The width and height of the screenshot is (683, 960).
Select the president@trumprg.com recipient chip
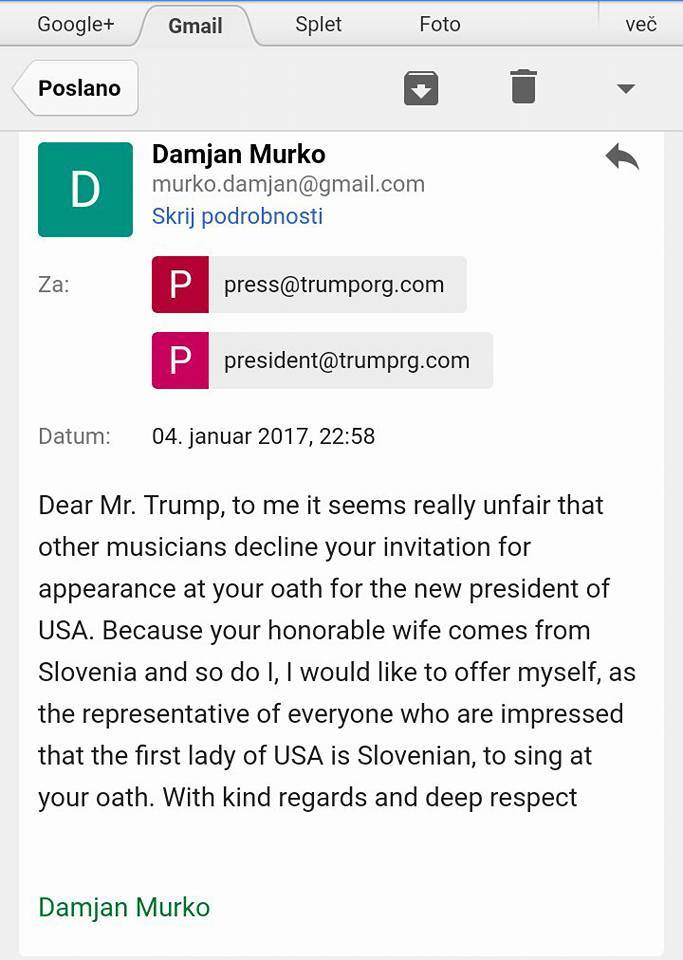click(347, 360)
